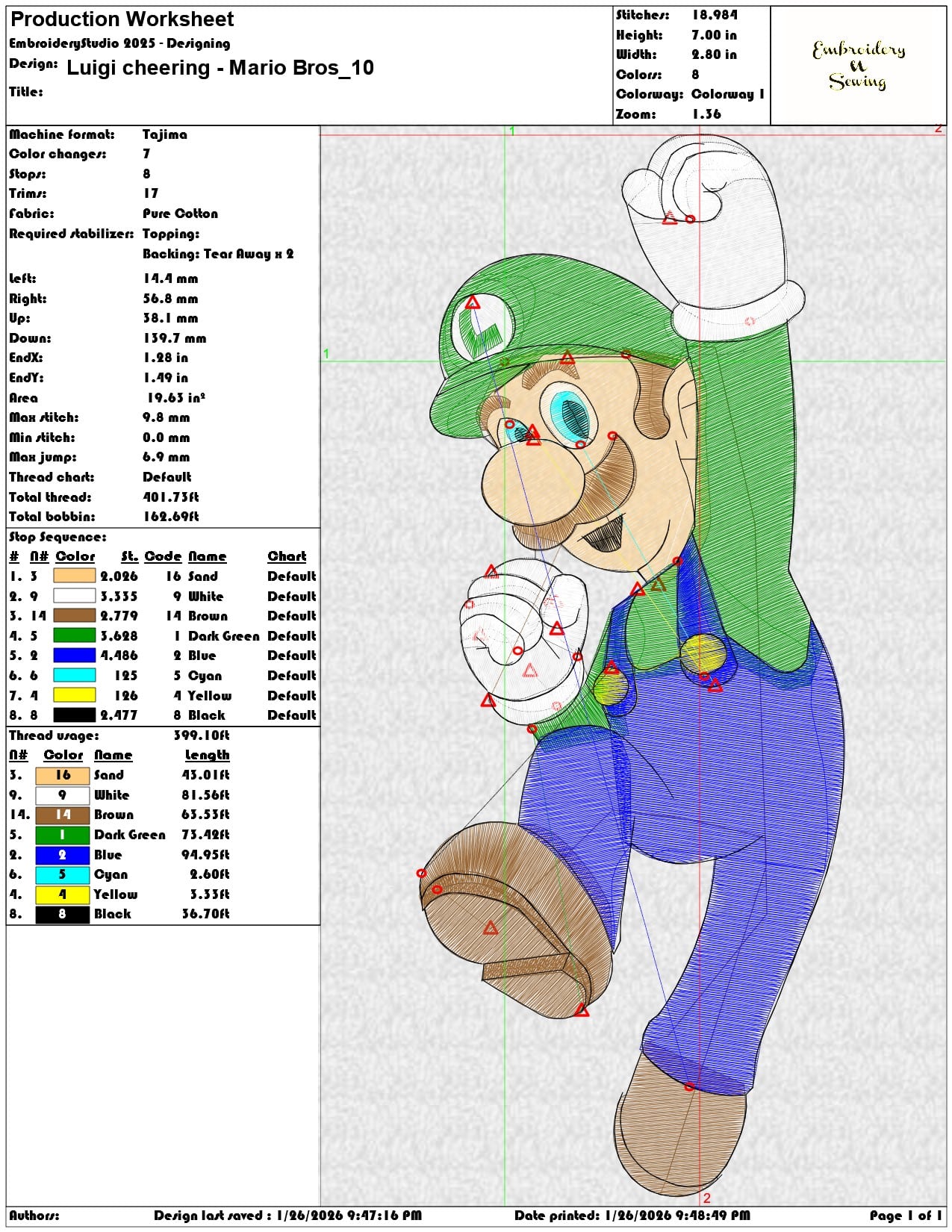Click the White swatch in Stop Sequence

(75, 596)
